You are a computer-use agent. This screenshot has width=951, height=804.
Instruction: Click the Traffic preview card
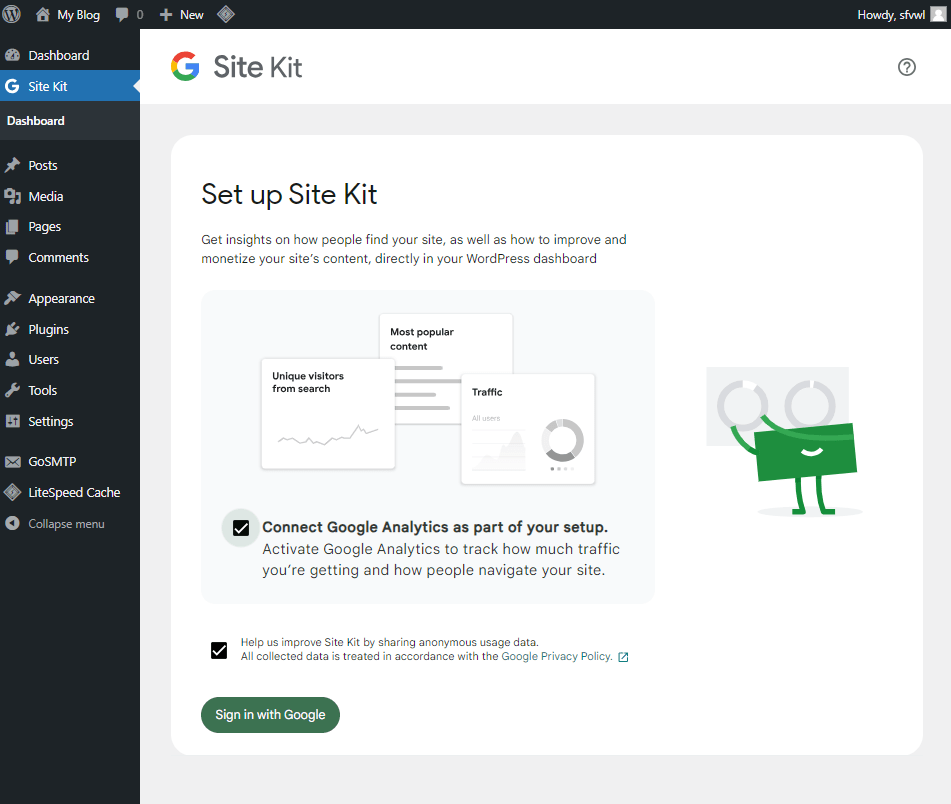(528, 429)
